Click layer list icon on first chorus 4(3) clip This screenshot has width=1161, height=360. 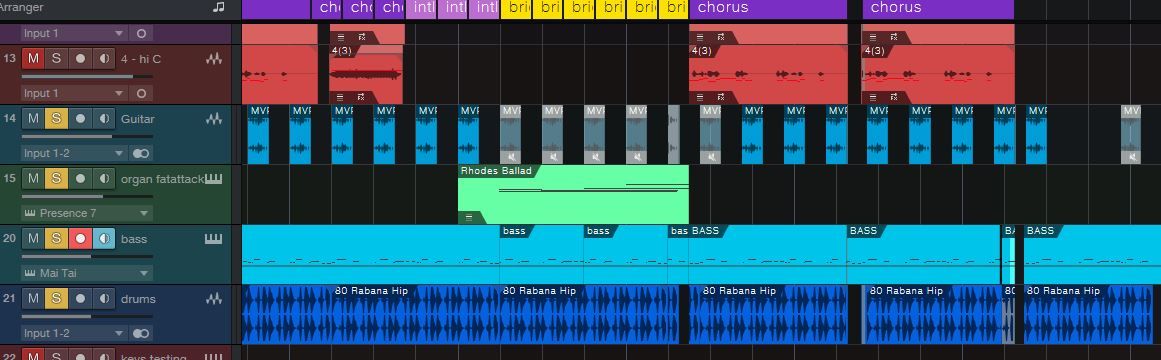pos(700,96)
